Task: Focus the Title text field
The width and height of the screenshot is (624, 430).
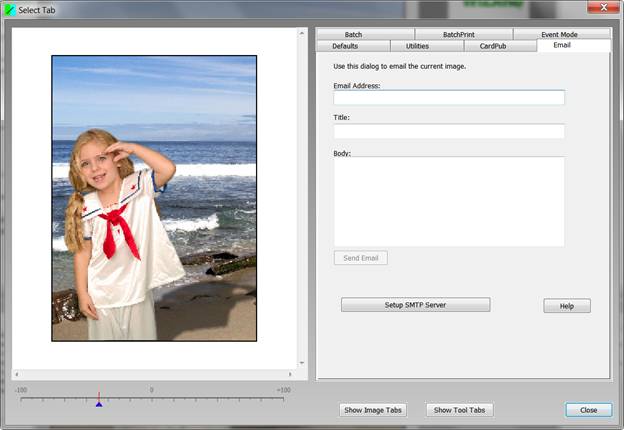Action: (x=449, y=131)
